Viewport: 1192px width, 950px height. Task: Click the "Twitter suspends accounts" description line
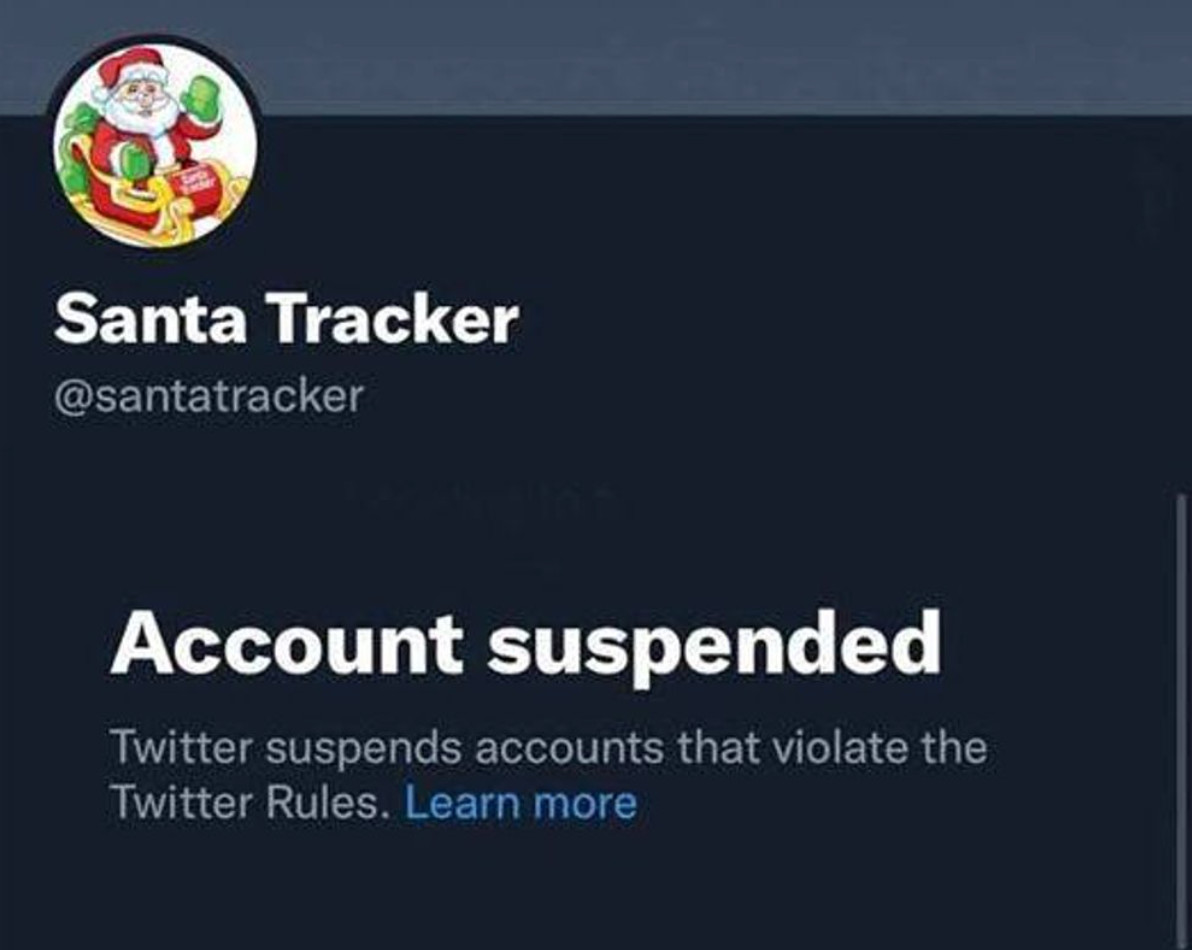tap(548, 748)
